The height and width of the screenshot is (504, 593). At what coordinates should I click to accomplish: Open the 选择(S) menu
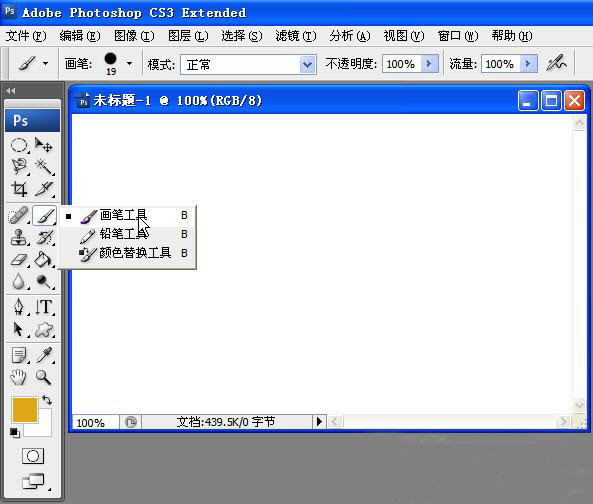242,36
